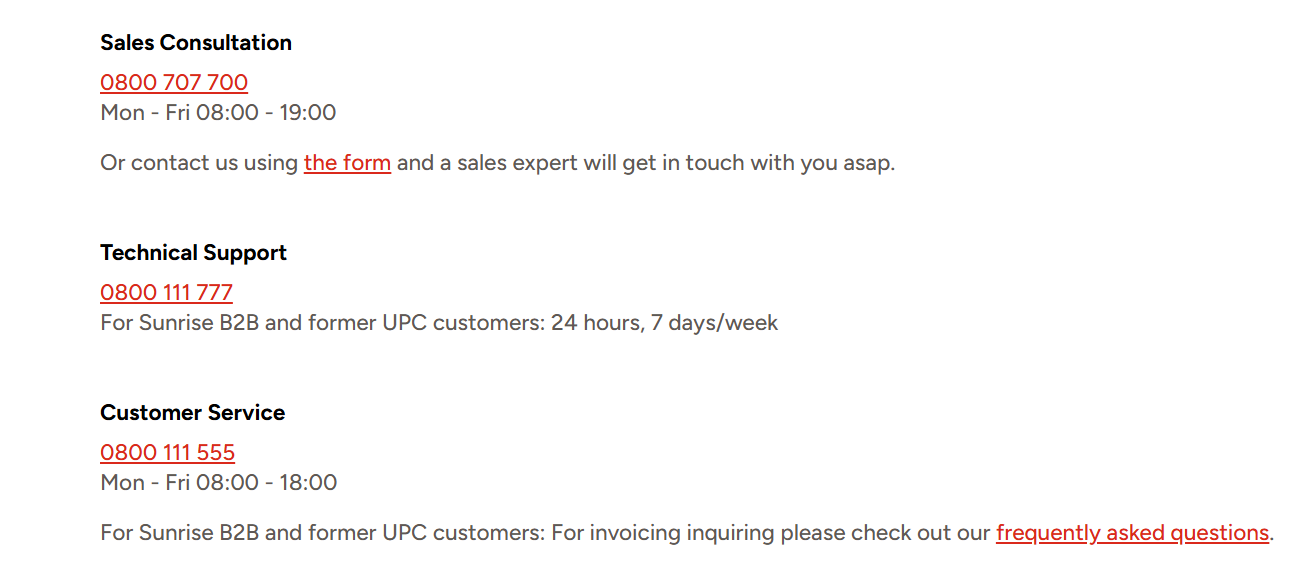Click Technical Support number 0800 111 777
Image resolution: width=1297 pixels, height=569 pixels.
coord(166,293)
